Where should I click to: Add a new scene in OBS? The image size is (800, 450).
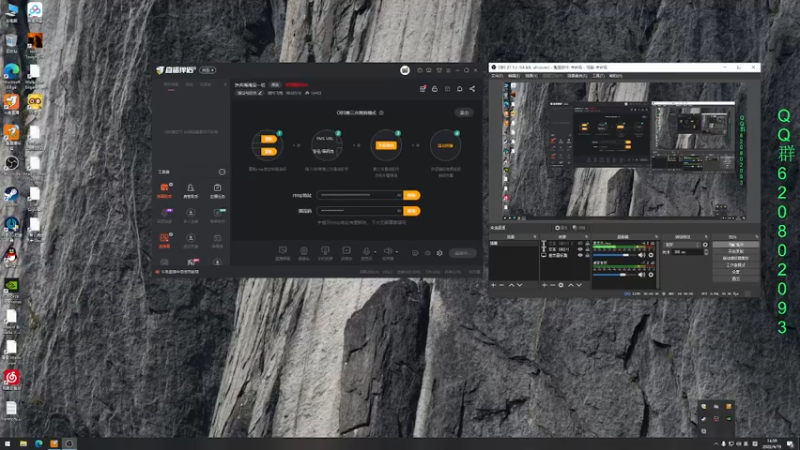tap(493, 285)
